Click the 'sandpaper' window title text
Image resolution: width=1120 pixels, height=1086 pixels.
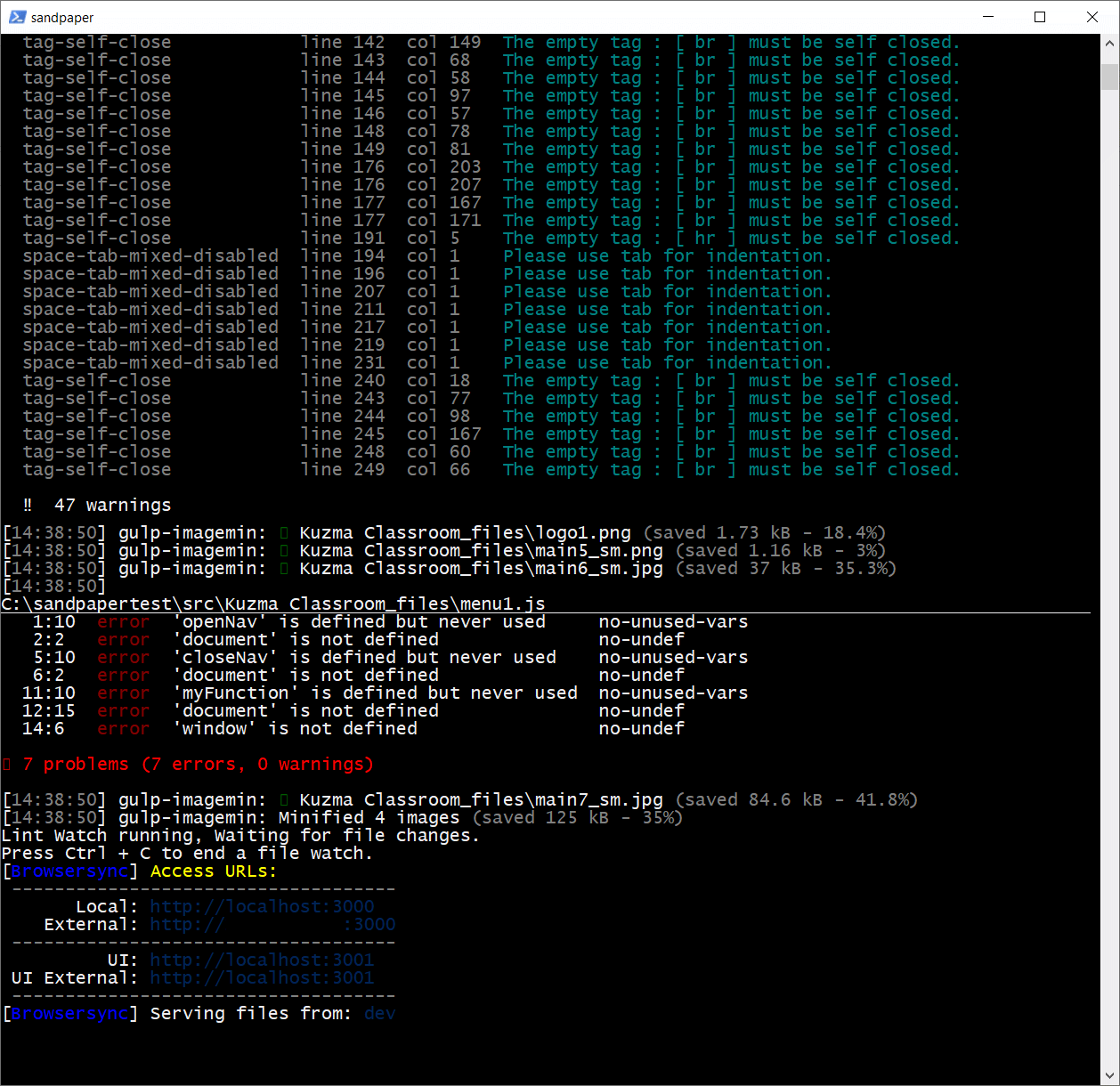pos(62,18)
